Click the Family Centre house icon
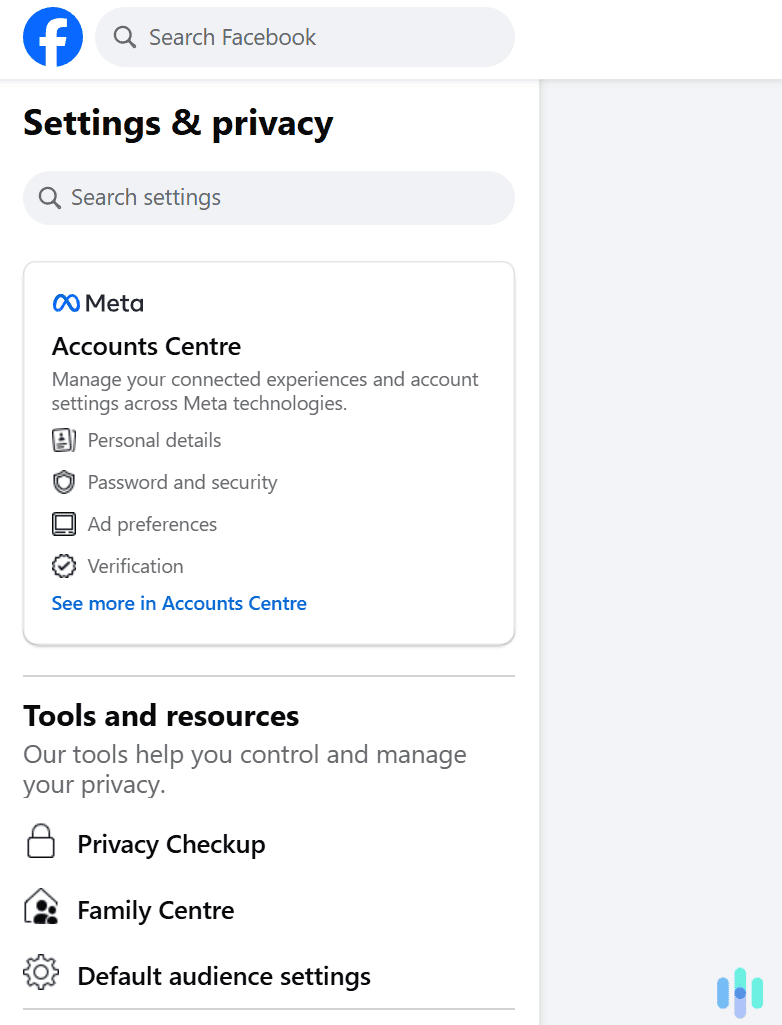782x1025 pixels. click(x=41, y=908)
